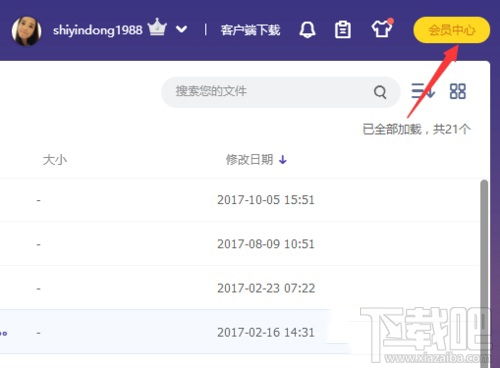Image resolution: width=500 pixels, height=368 pixels.
Task: Open the clipboard task list icon
Action: (343, 30)
